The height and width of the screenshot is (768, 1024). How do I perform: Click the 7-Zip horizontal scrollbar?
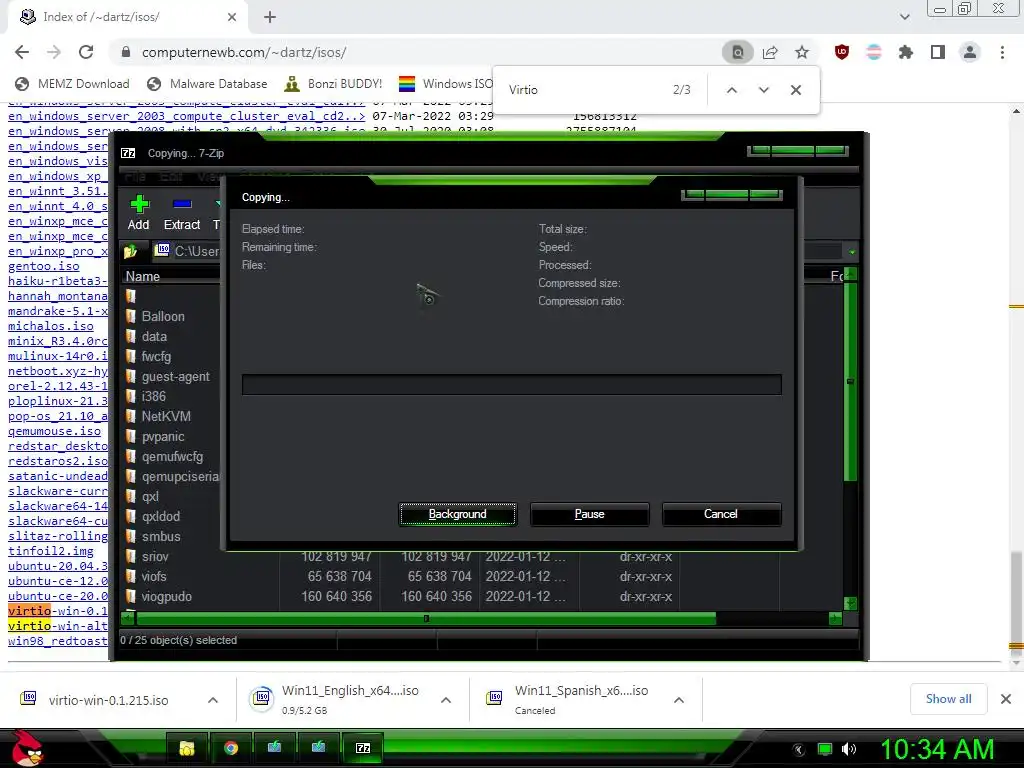(x=426, y=618)
